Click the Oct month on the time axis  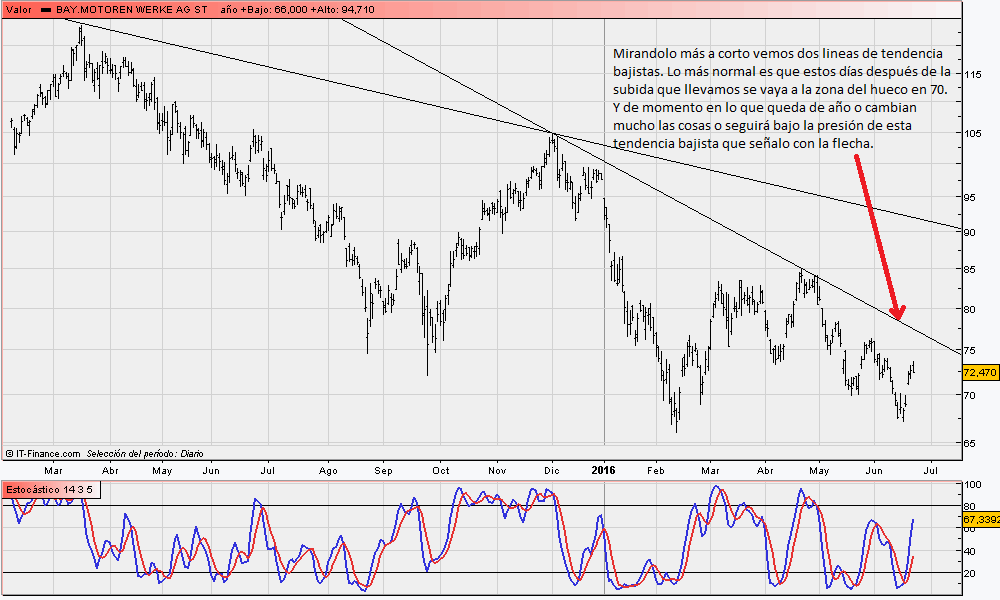click(440, 468)
